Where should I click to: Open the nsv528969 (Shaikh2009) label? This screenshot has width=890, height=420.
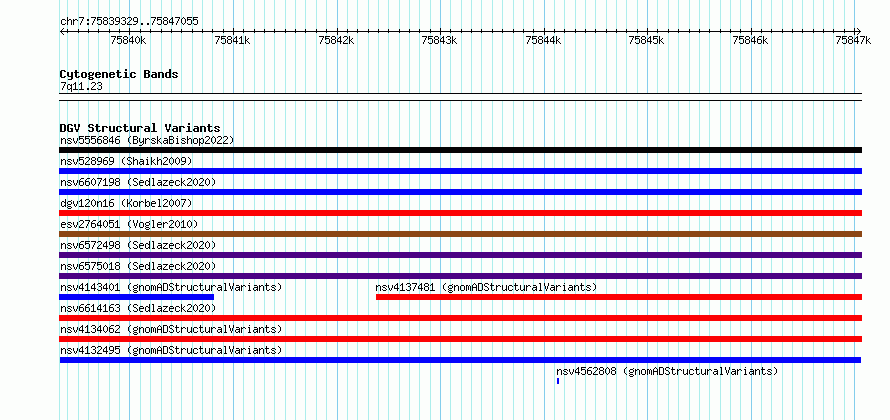pos(126,161)
